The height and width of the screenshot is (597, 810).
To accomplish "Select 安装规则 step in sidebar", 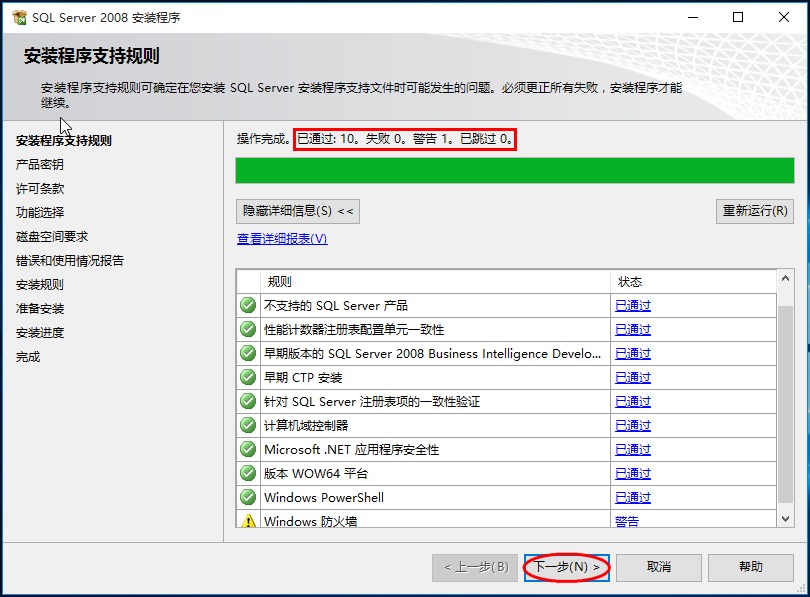I will [x=40, y=285].
